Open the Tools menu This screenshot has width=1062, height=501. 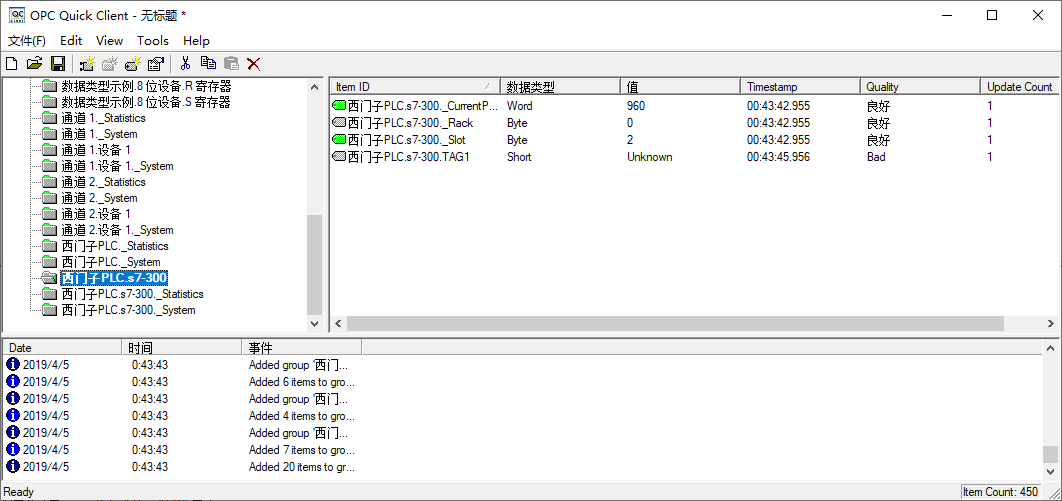(153, 41)
